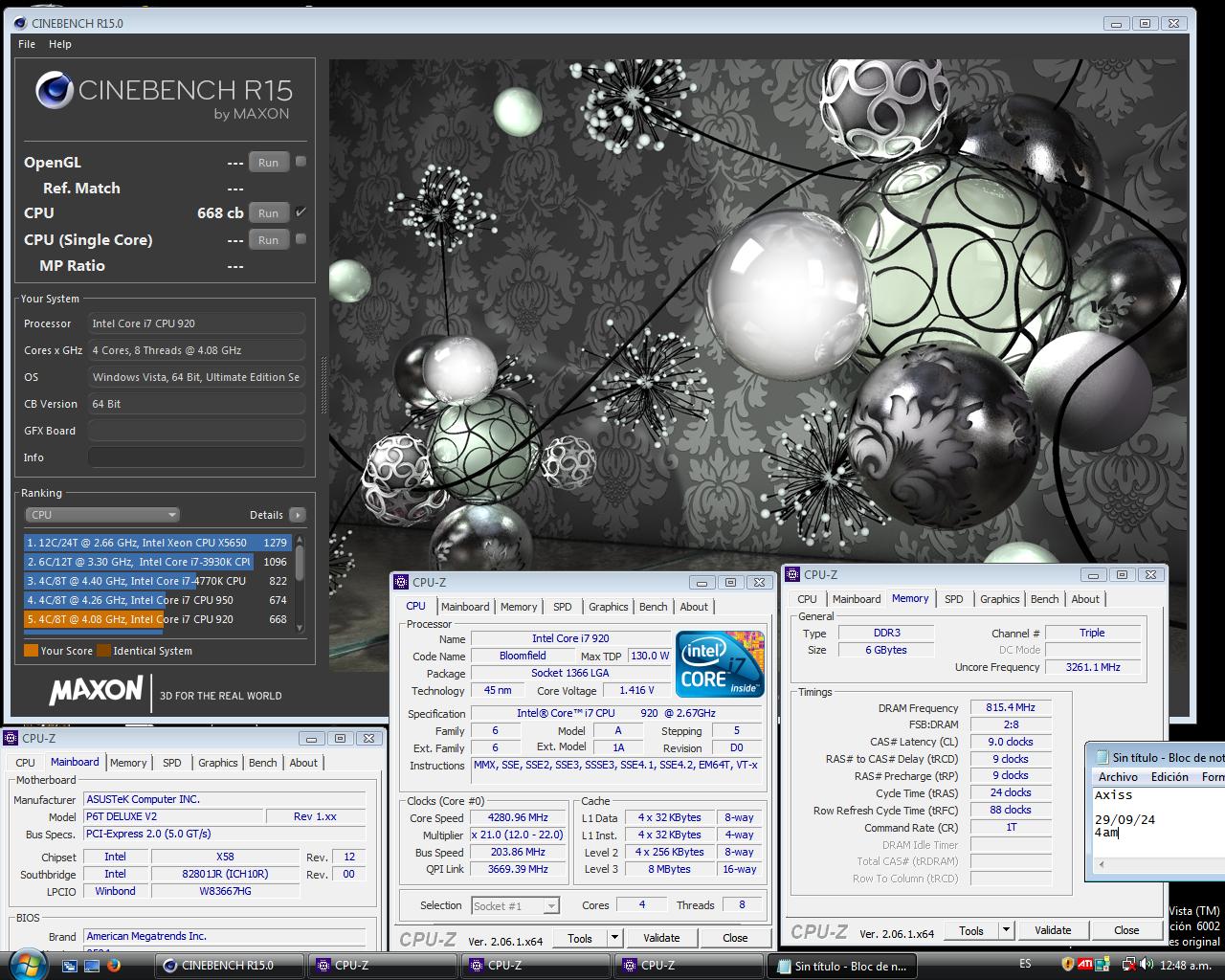Click the Details arrow button in Ranking
The height and width of the screenshot is (980, 1225).
pos(298,515)
